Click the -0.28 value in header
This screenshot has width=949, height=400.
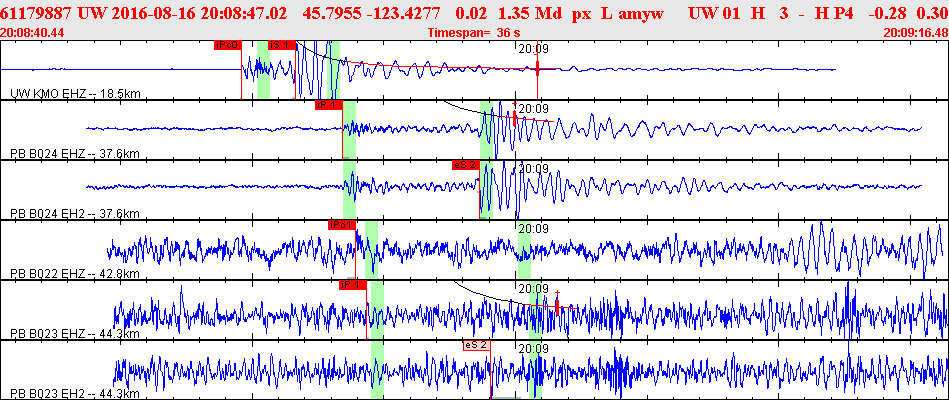click(888, 13)
